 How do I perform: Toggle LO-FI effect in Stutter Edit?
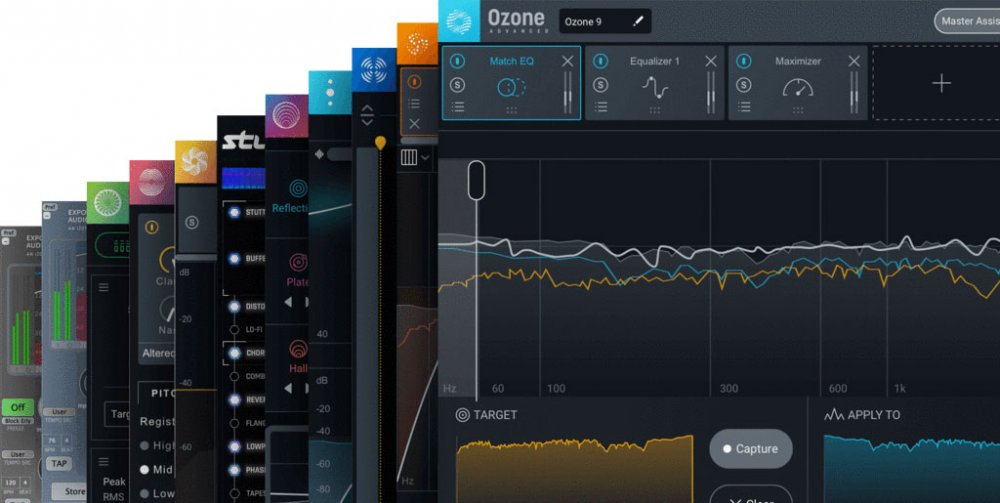[x=234, y=330]
